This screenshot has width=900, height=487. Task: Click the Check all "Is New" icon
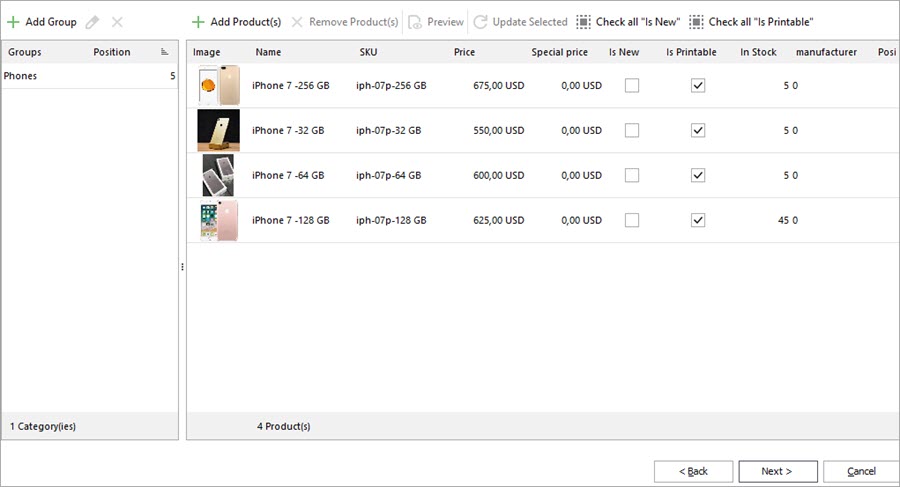pyautogui.click(x=583, y=22)
